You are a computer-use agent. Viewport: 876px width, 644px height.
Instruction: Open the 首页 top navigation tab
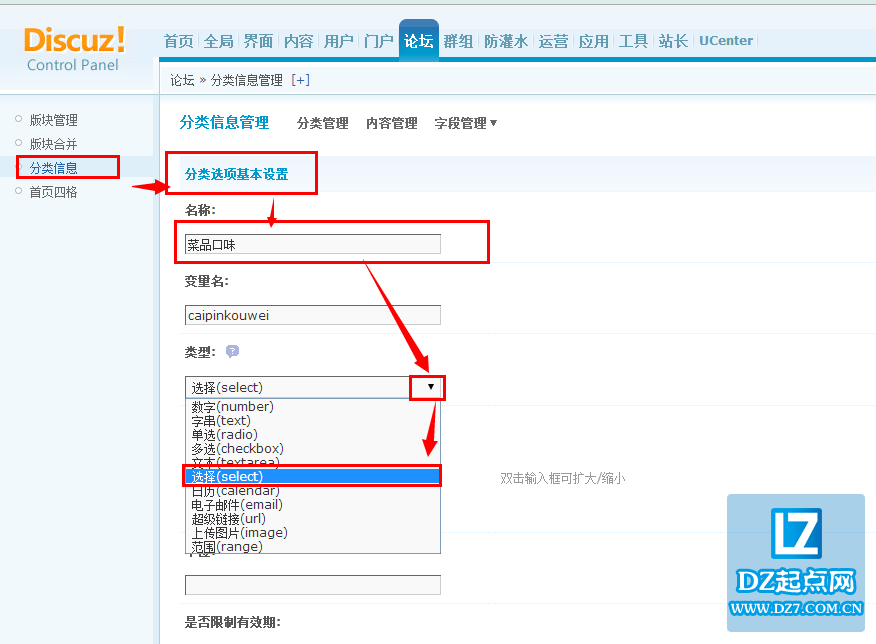click(178, 41)
